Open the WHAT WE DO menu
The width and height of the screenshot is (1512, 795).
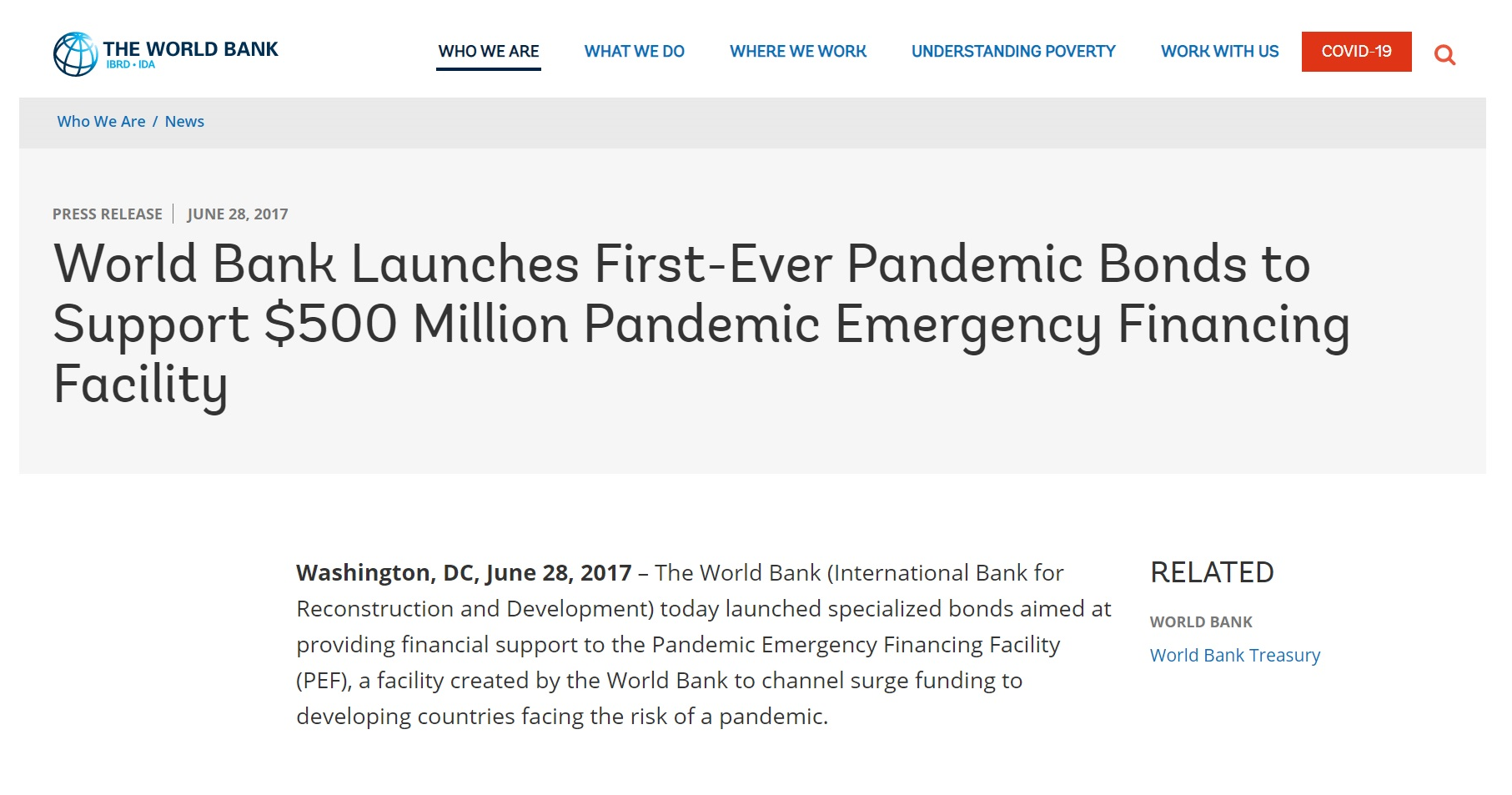click(634, 52)
